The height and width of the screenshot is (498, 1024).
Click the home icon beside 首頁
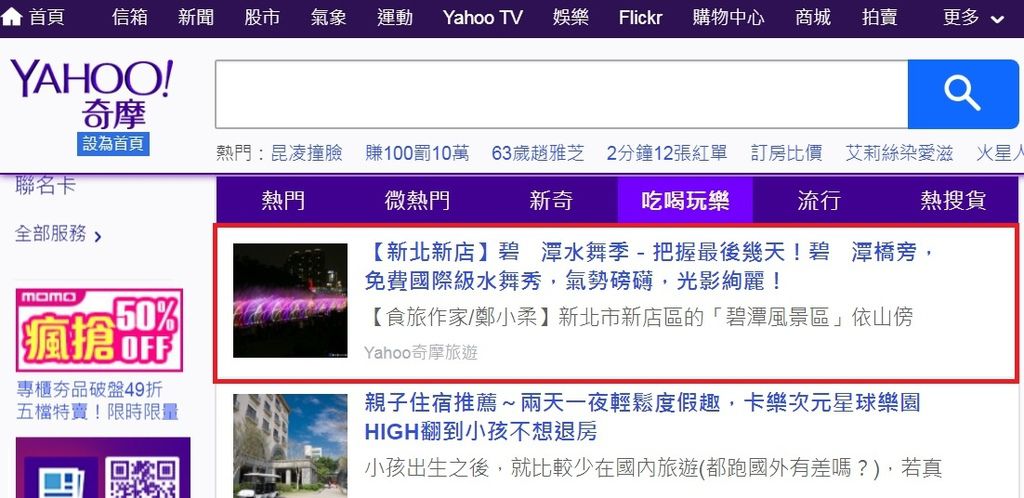12,17
